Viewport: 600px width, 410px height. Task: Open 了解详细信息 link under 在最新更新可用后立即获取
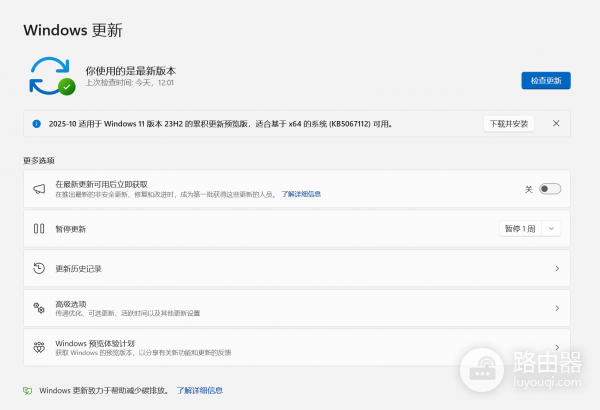point(301,194)
